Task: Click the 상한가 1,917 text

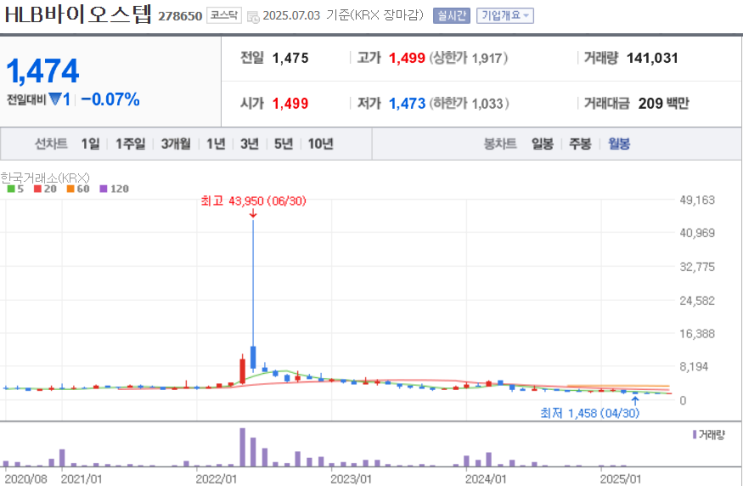Action: coord(468,58)
